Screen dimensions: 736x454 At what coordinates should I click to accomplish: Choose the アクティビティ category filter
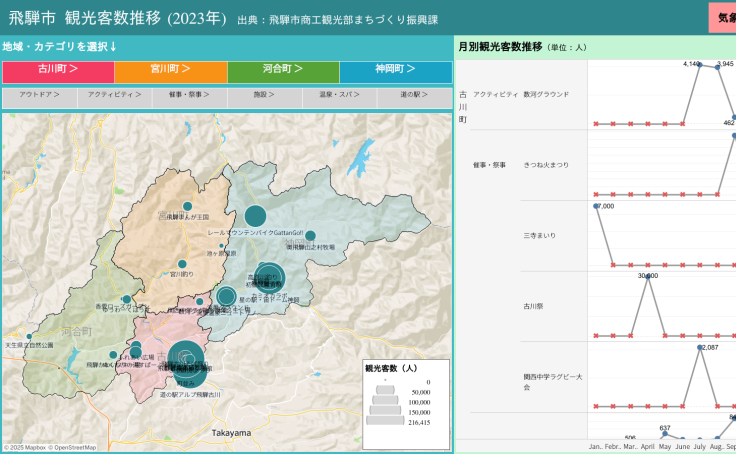point(115,97)
